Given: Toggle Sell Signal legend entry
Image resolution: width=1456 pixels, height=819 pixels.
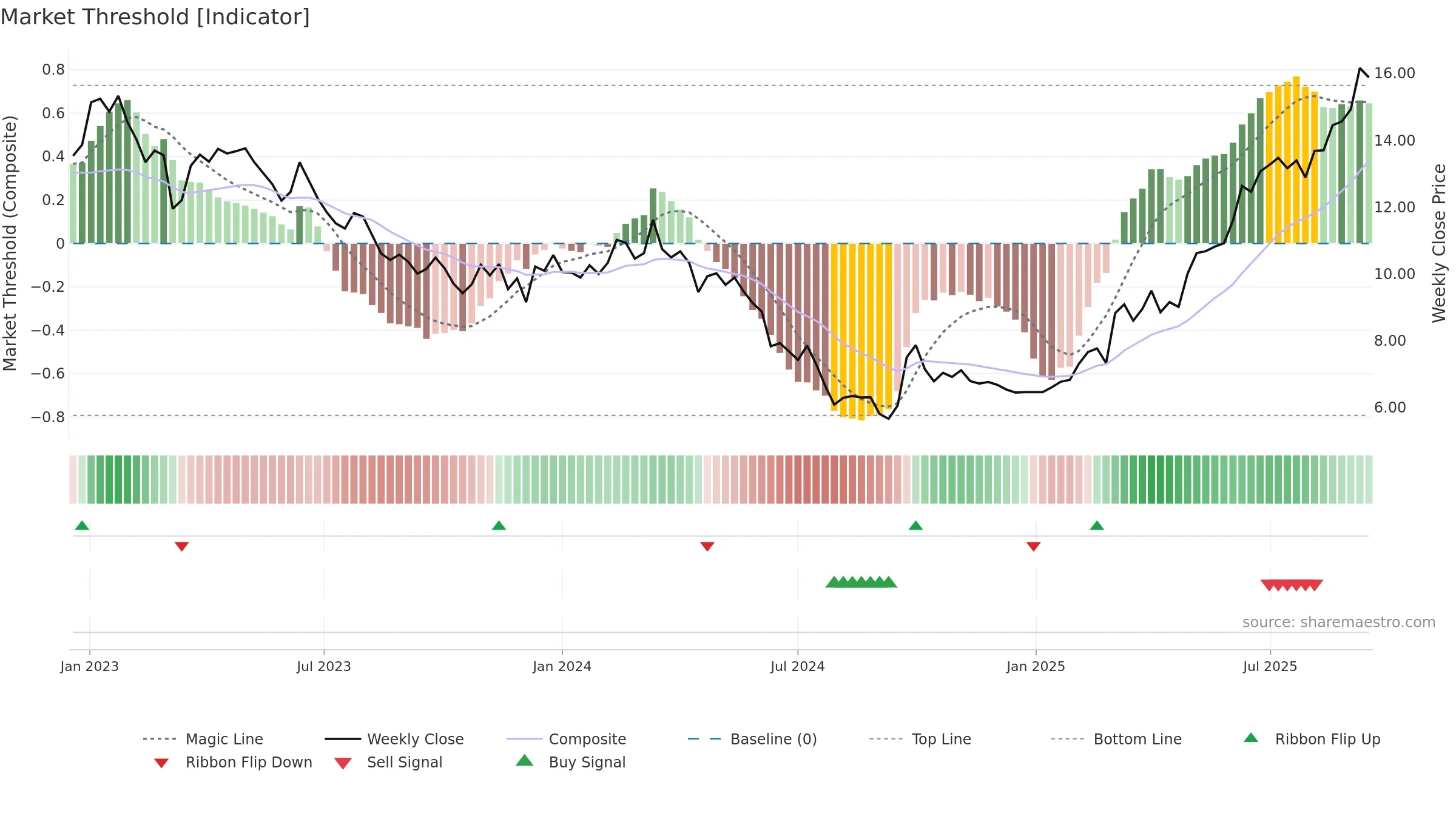Looking at the screenshot, I should [x=388, y=762].
